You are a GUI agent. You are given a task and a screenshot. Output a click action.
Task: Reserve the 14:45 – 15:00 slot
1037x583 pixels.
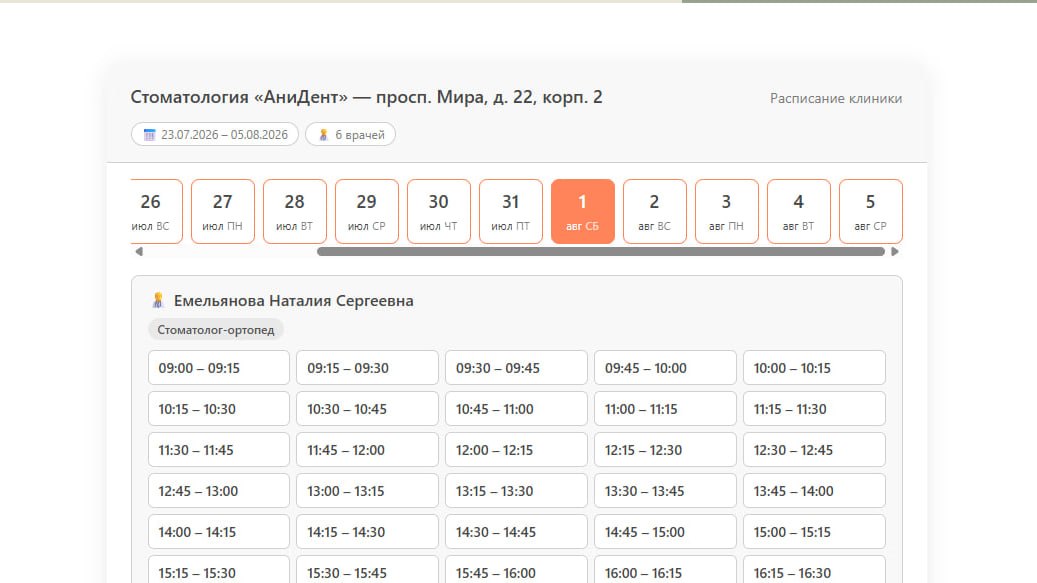665,531
